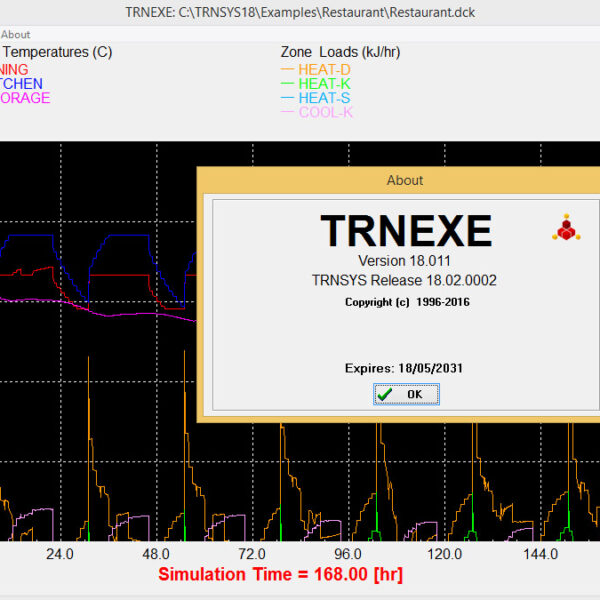Toggle the magenta STORAGE temperature legend

(x=25, y=98)
